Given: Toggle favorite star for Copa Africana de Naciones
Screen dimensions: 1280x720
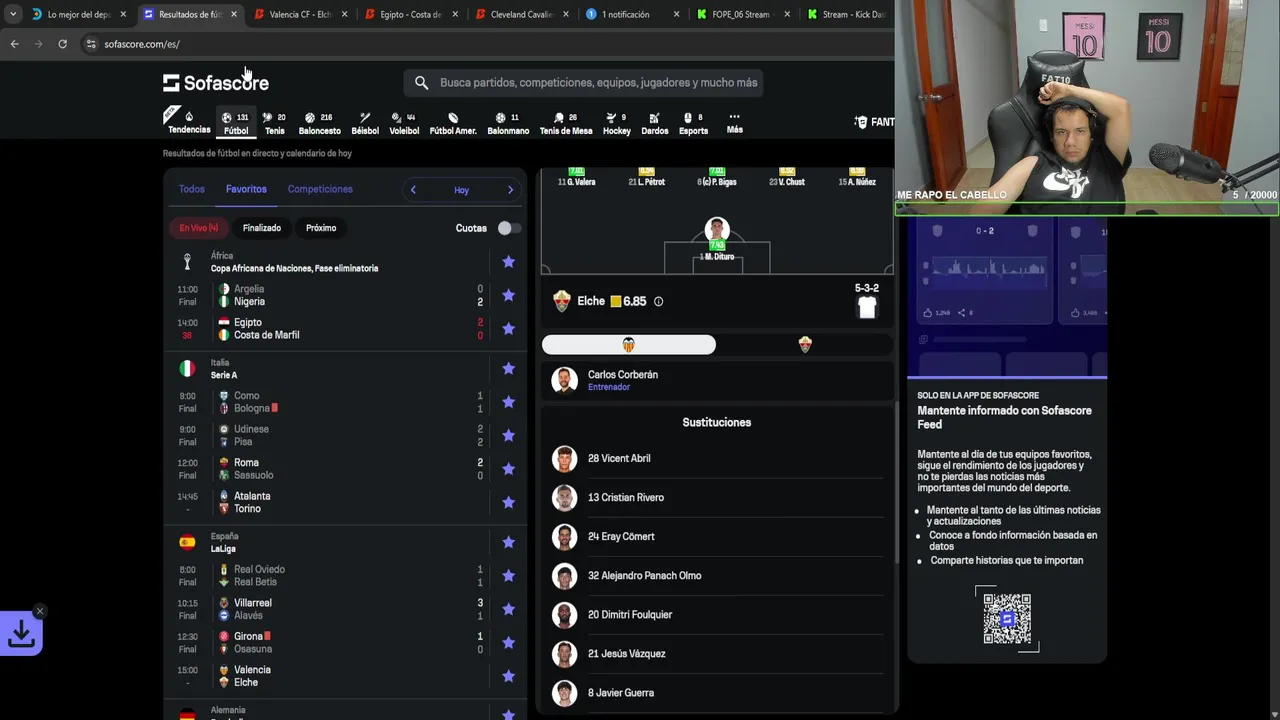Looking at the screenshot, I should click(x=508, y=262).
